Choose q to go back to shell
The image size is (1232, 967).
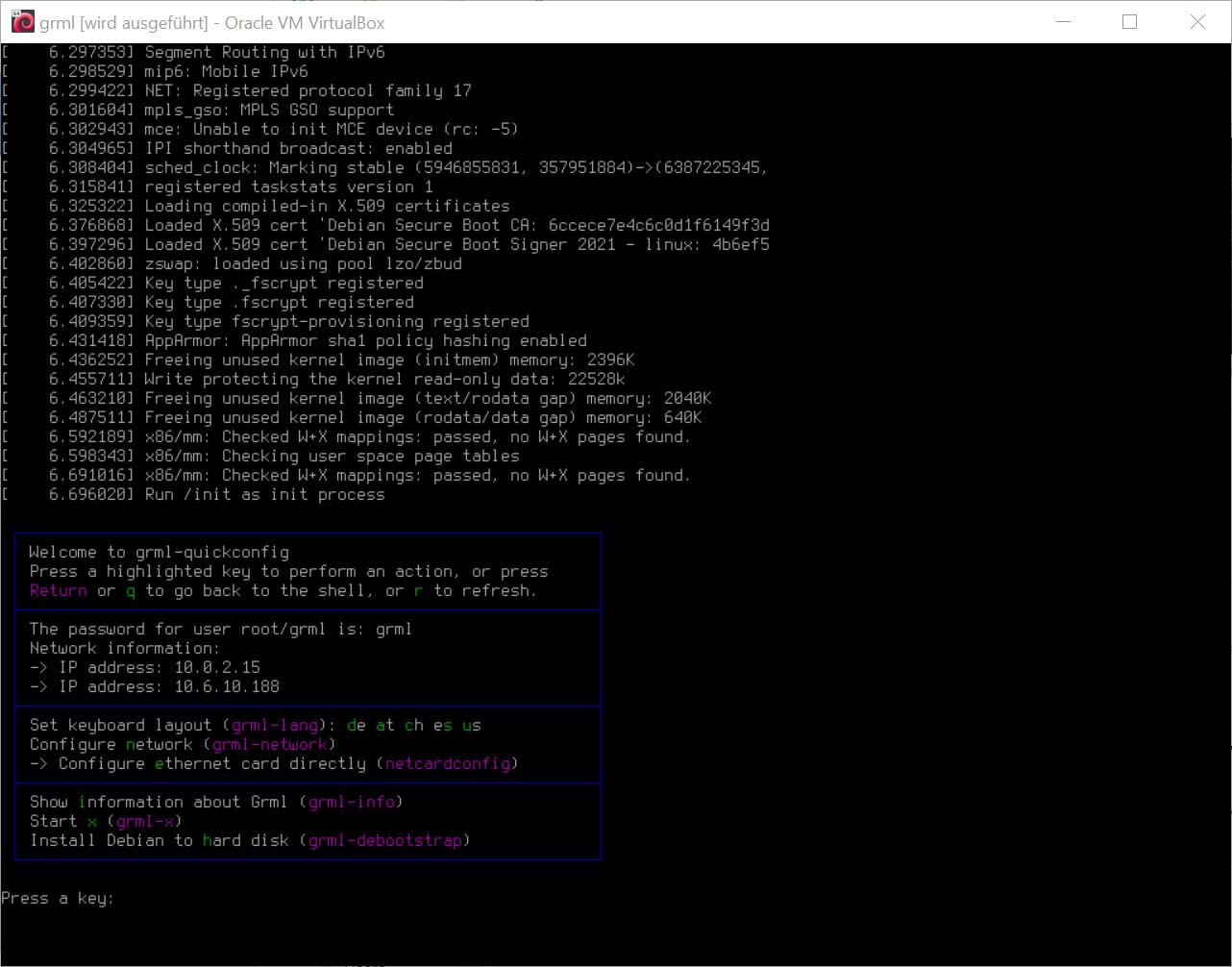(x=130, y=590)
